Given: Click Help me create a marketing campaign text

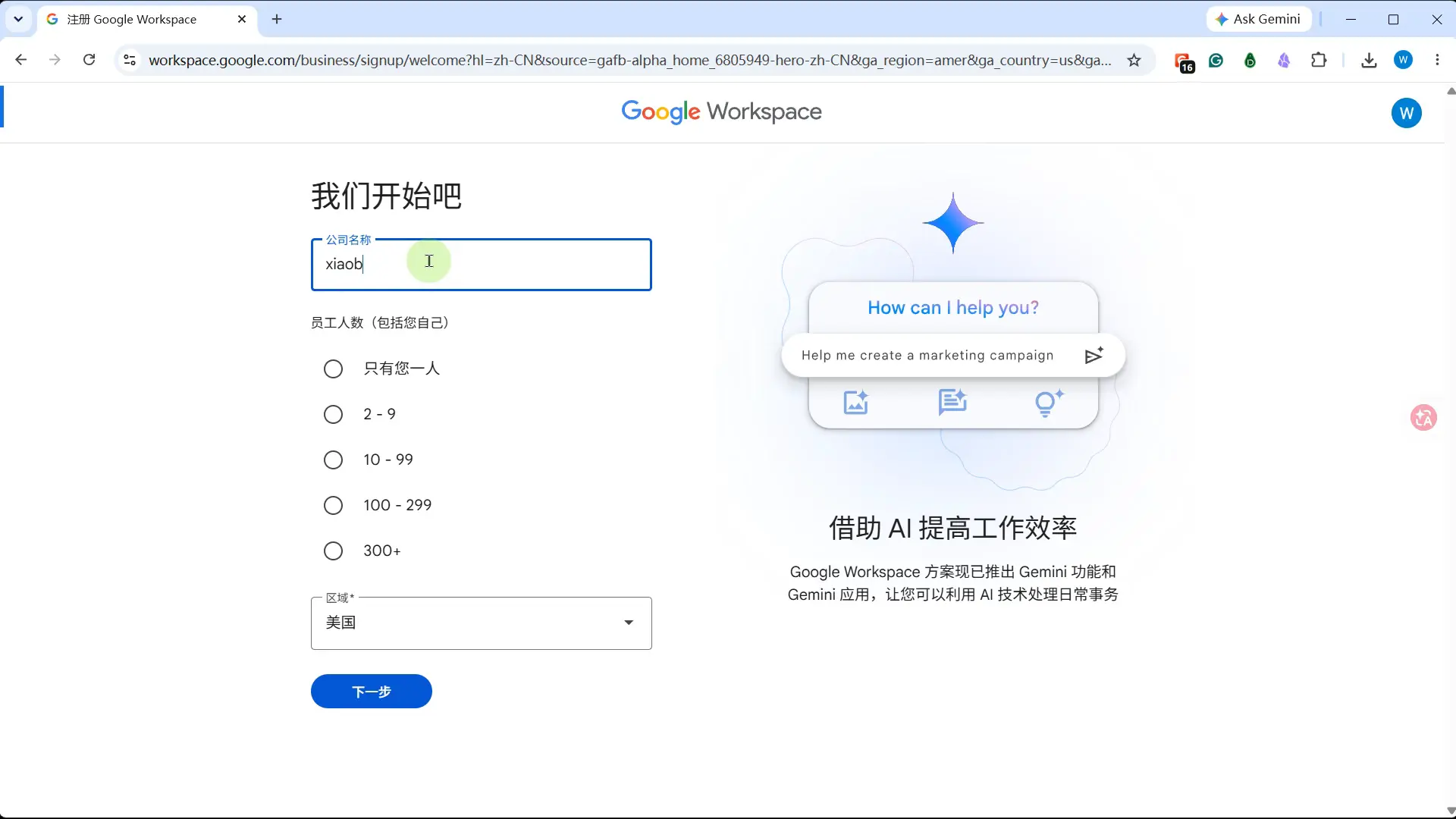Looking at the screenshot, I should coord(927,356).
